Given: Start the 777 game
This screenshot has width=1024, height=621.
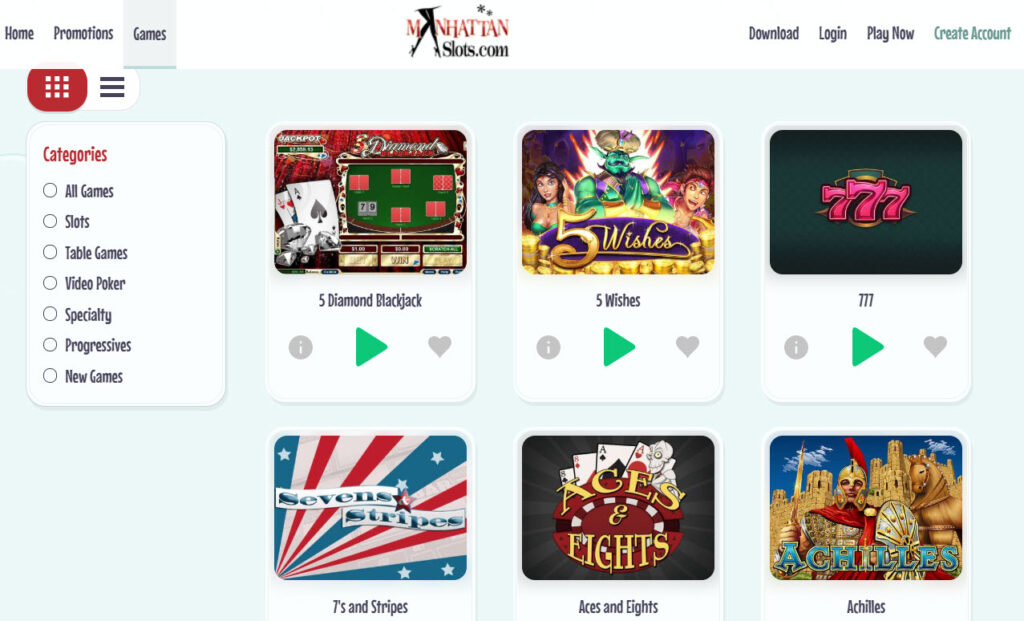Looking at the screenshot, I should (867, 347).
